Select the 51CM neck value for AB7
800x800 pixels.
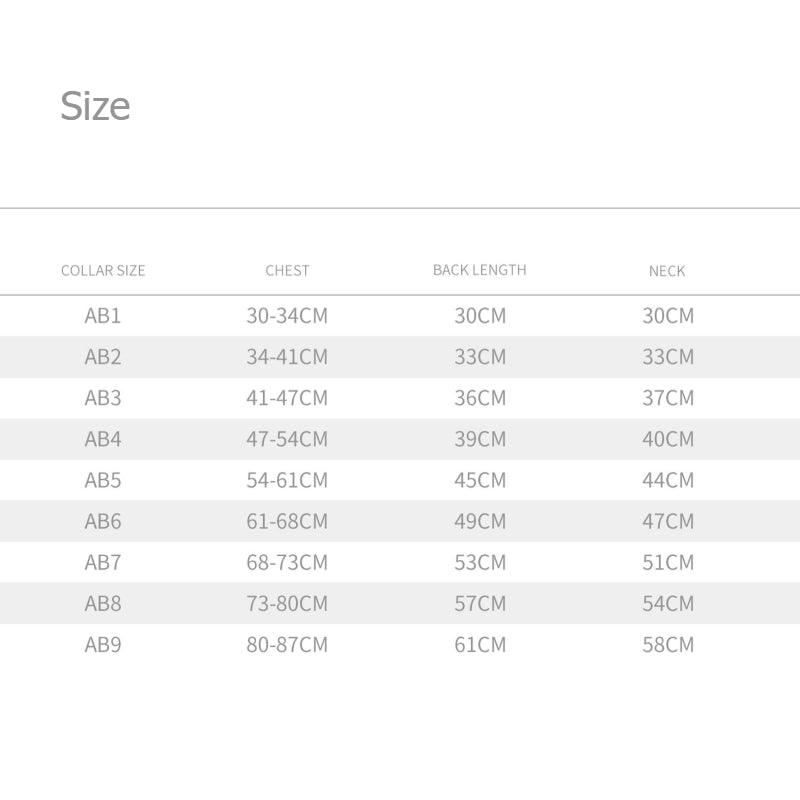click(x=668, y=562)
